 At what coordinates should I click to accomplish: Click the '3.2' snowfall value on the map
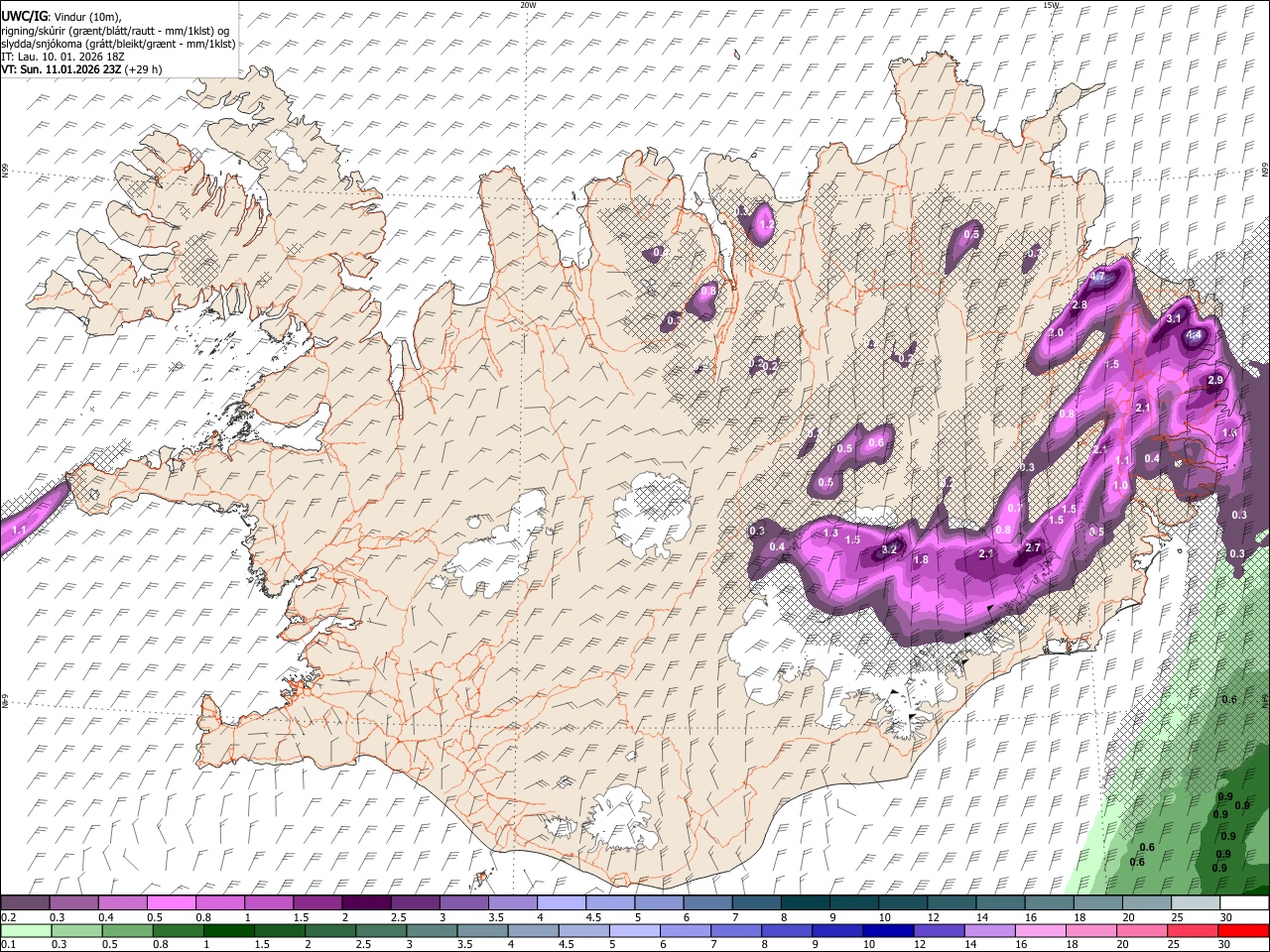click(889, 549)
